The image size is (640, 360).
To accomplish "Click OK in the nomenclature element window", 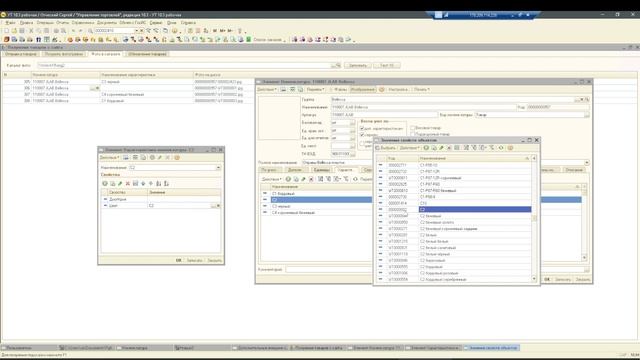I will click(x=547, y=280).
